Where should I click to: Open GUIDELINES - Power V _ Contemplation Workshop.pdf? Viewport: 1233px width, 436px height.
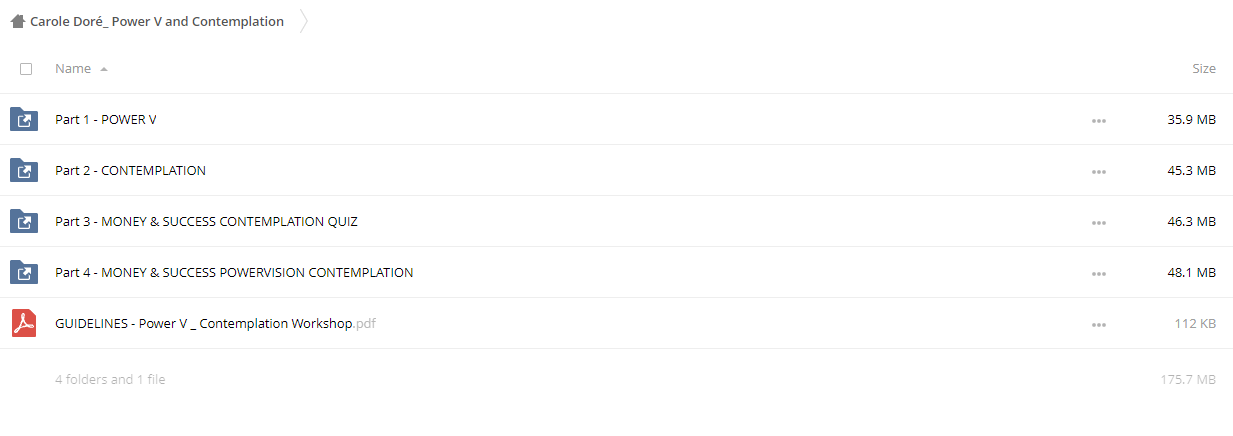point(215,323)
